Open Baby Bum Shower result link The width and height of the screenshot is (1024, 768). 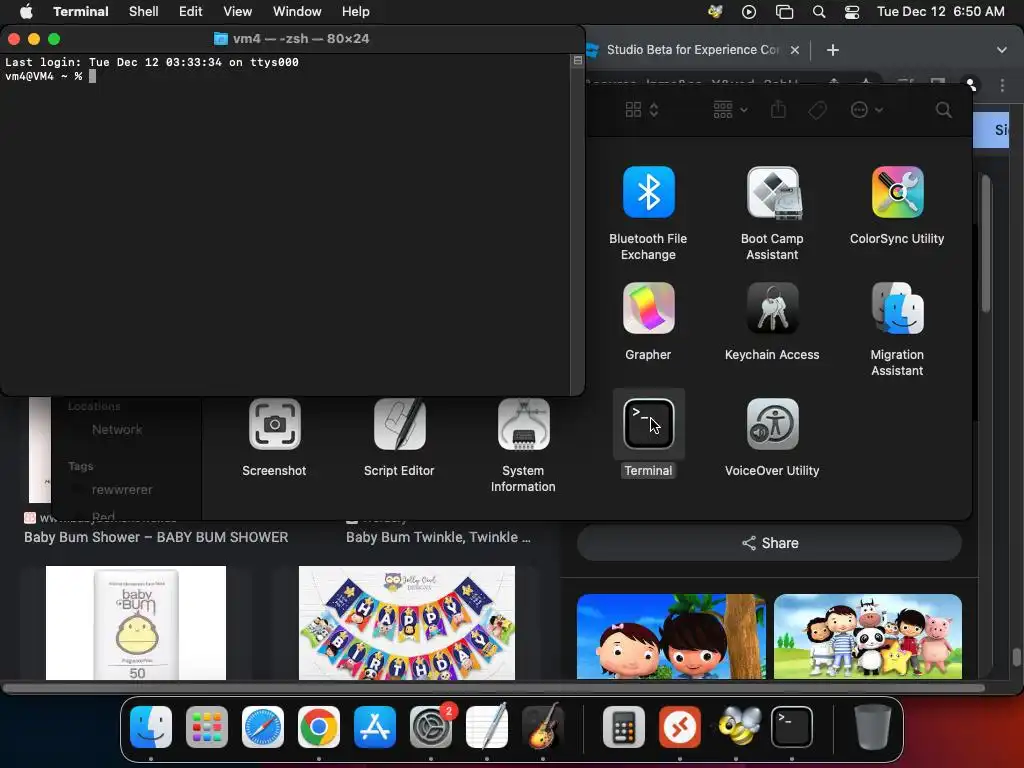(156, 537)
